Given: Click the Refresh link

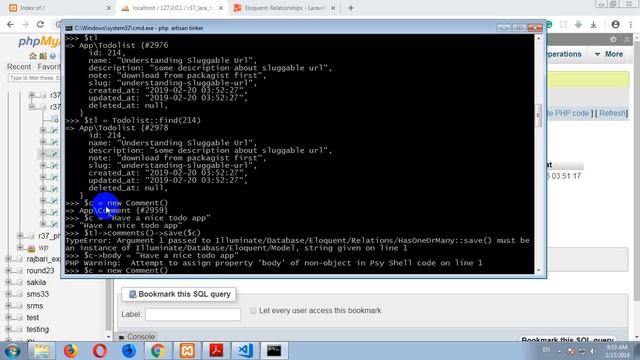Looking at the screenshot, I should click(x=612, y=113).
